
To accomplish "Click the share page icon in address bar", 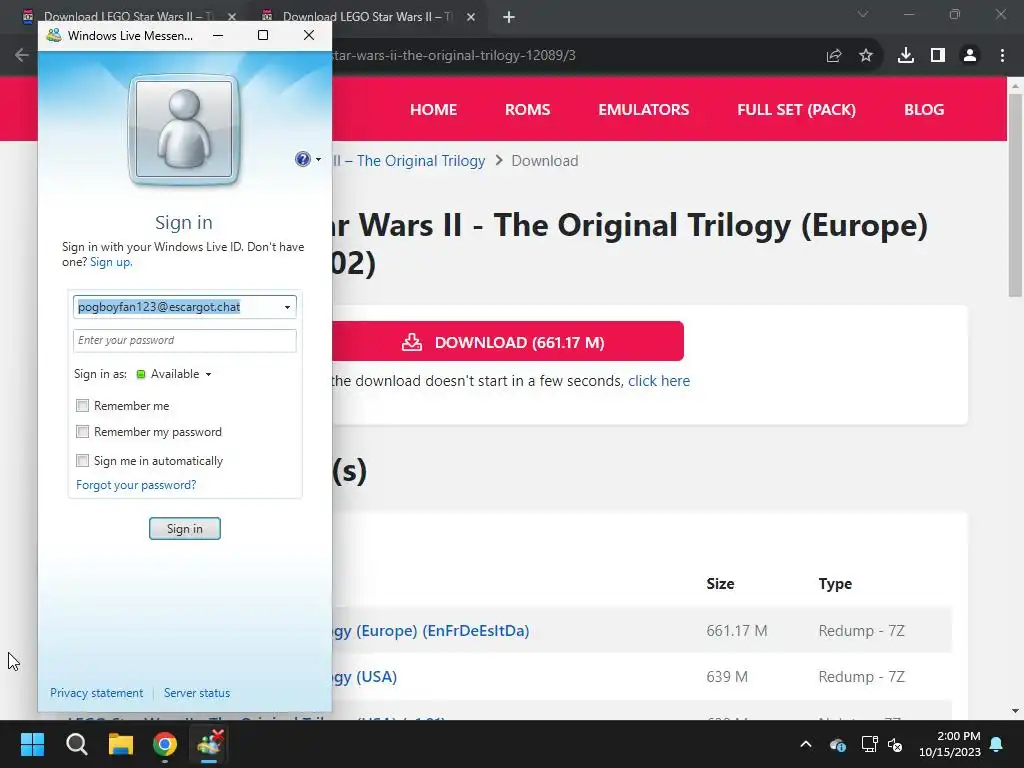I will pos(833,56).
